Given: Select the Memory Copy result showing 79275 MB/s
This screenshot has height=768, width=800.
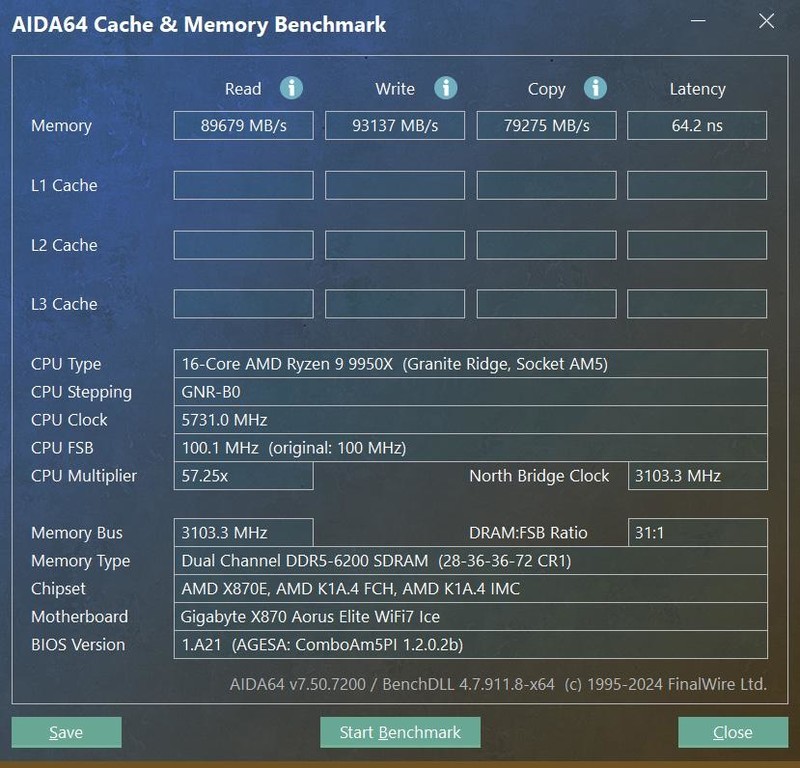Looking at the screenshot, I should tap(546, 125).
